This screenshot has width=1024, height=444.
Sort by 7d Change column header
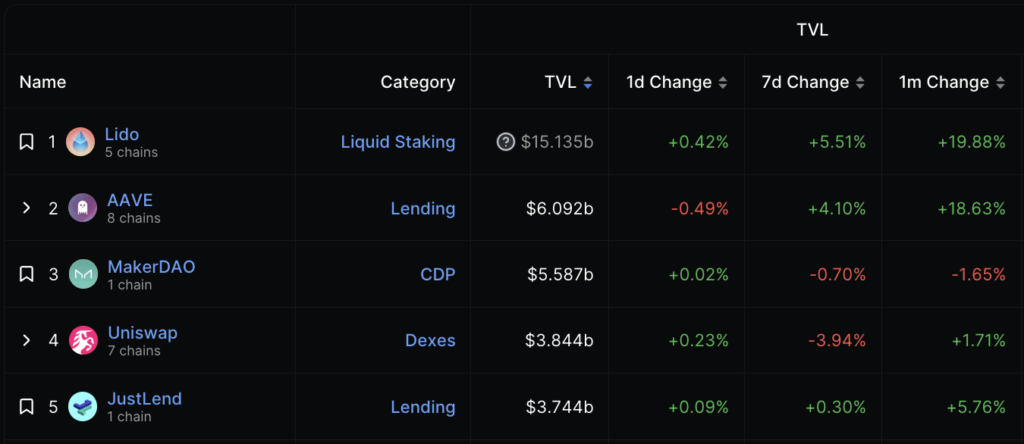813,83
